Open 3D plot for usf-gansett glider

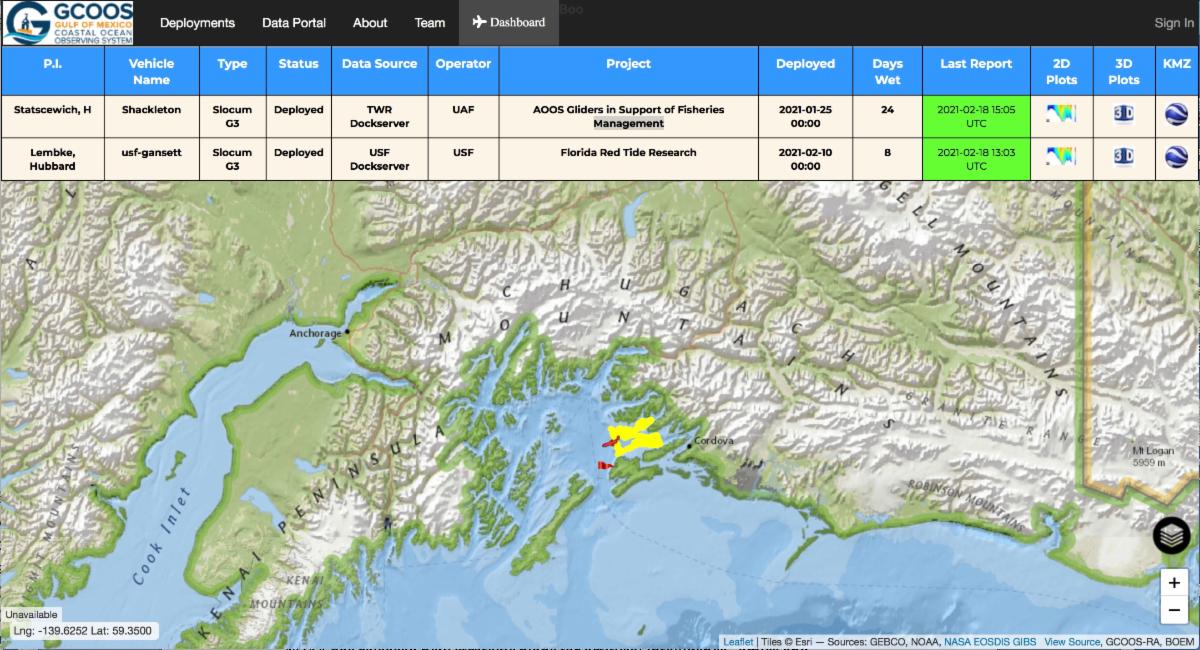tap(1123, 156)
